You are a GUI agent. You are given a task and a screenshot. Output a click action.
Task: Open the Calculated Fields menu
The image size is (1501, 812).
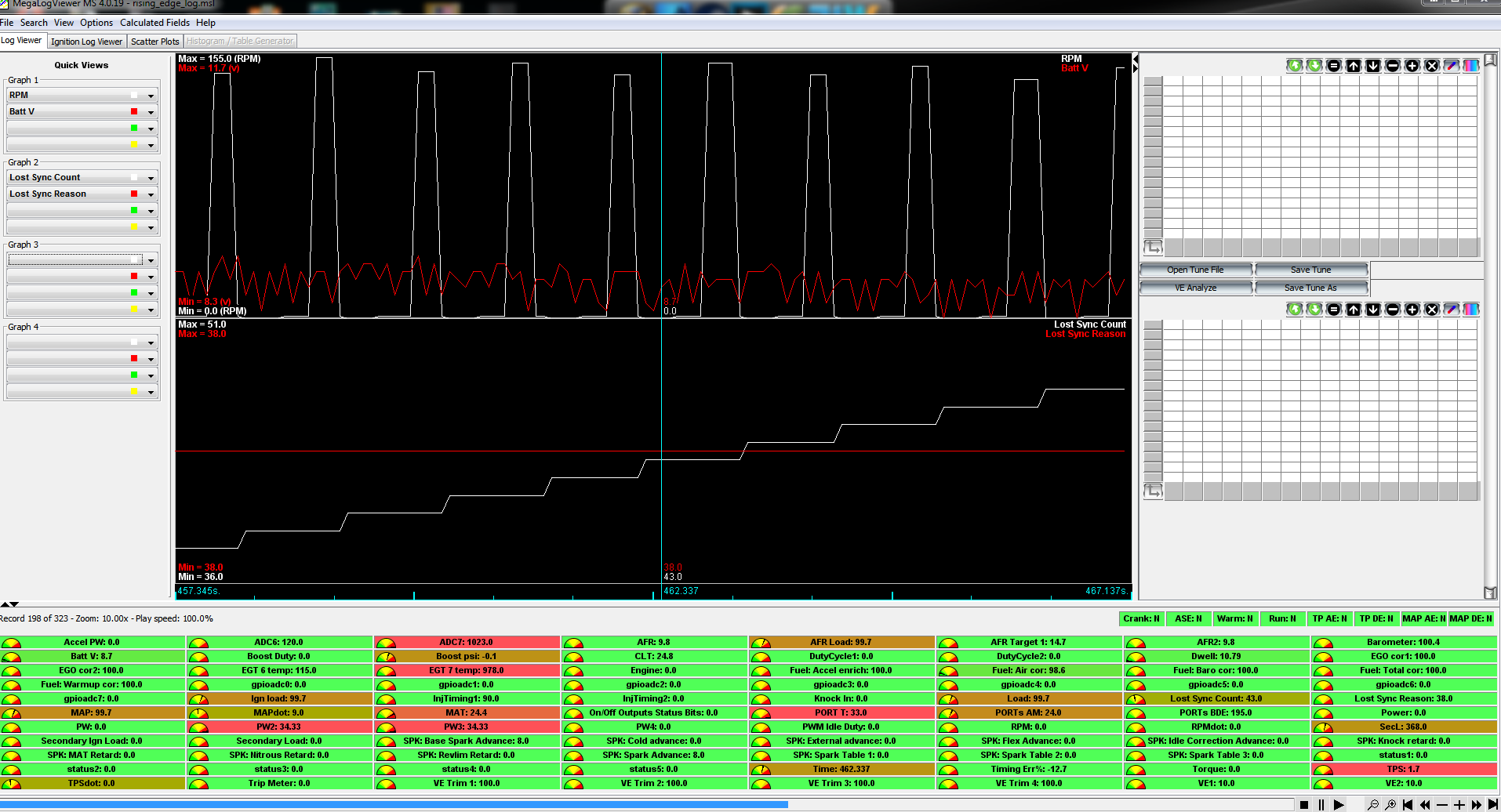point(154,23)
